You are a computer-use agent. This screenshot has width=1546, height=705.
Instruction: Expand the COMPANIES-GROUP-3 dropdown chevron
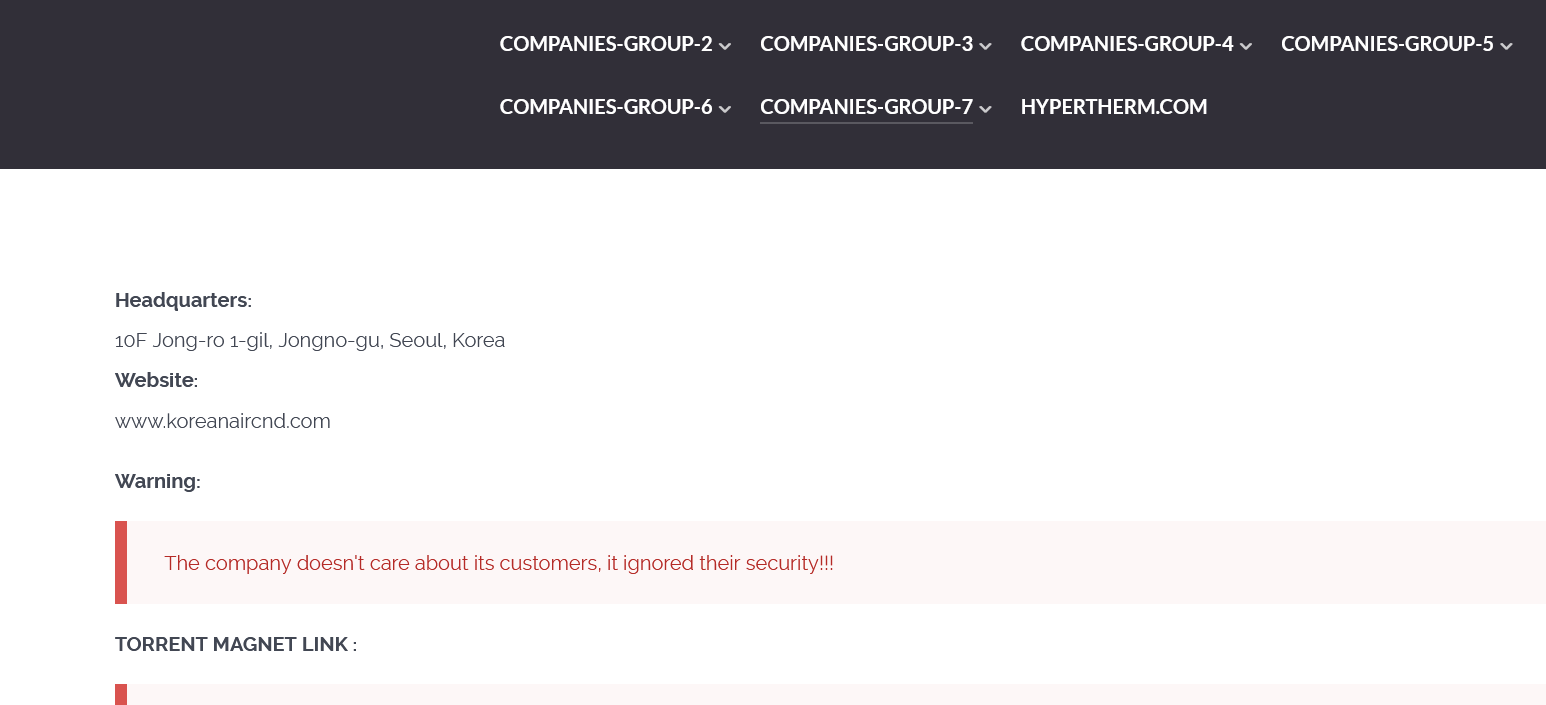(x=986, y=45)
